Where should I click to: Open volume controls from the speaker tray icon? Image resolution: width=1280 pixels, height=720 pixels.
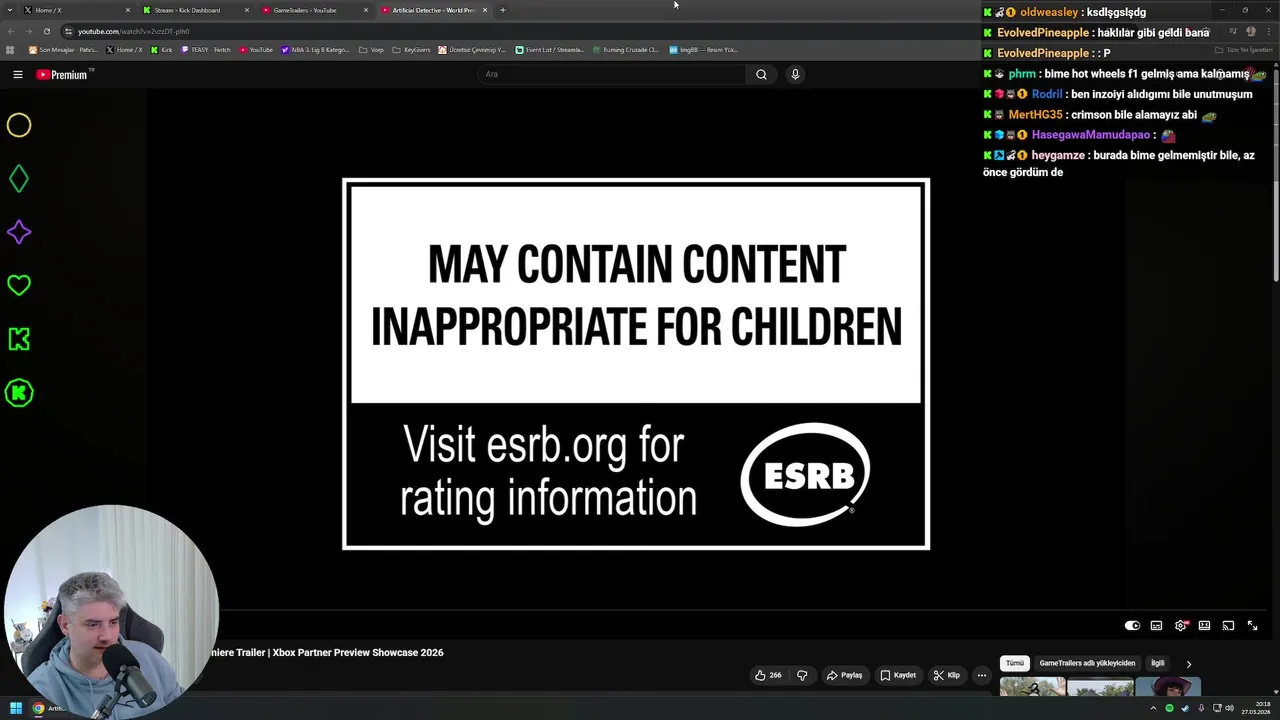(x=1229, y=709)
